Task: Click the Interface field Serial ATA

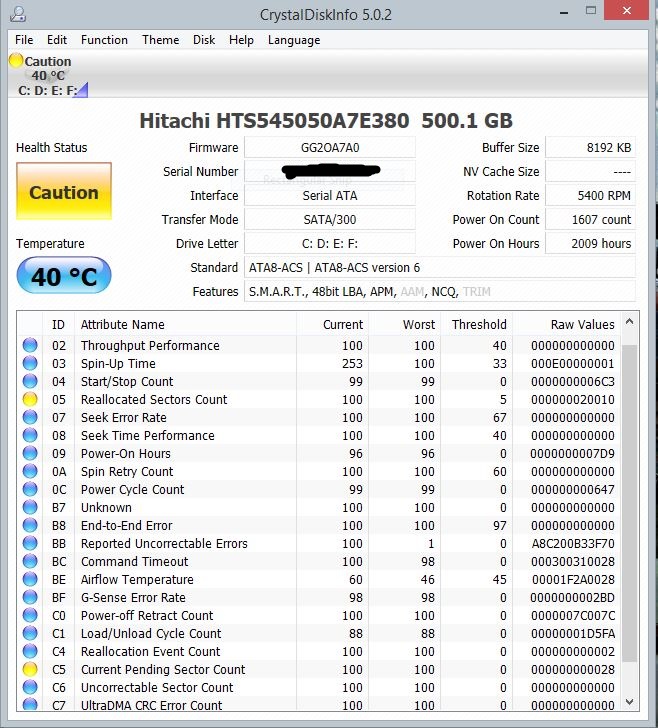Action: tap(330, 195)
